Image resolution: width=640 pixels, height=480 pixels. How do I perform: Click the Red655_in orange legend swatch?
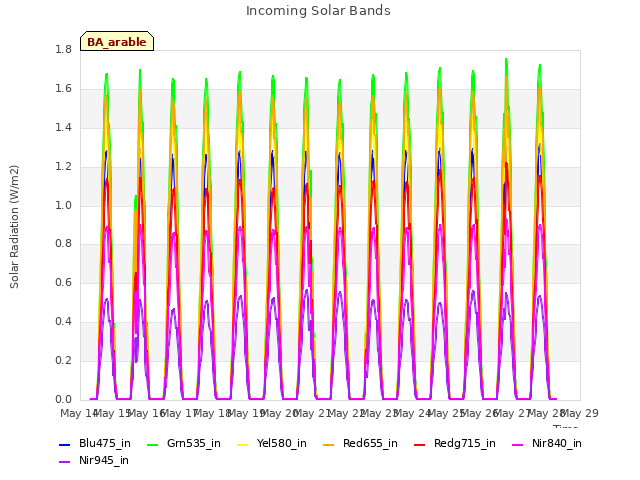pyautogui.click(x=329, y=444)
